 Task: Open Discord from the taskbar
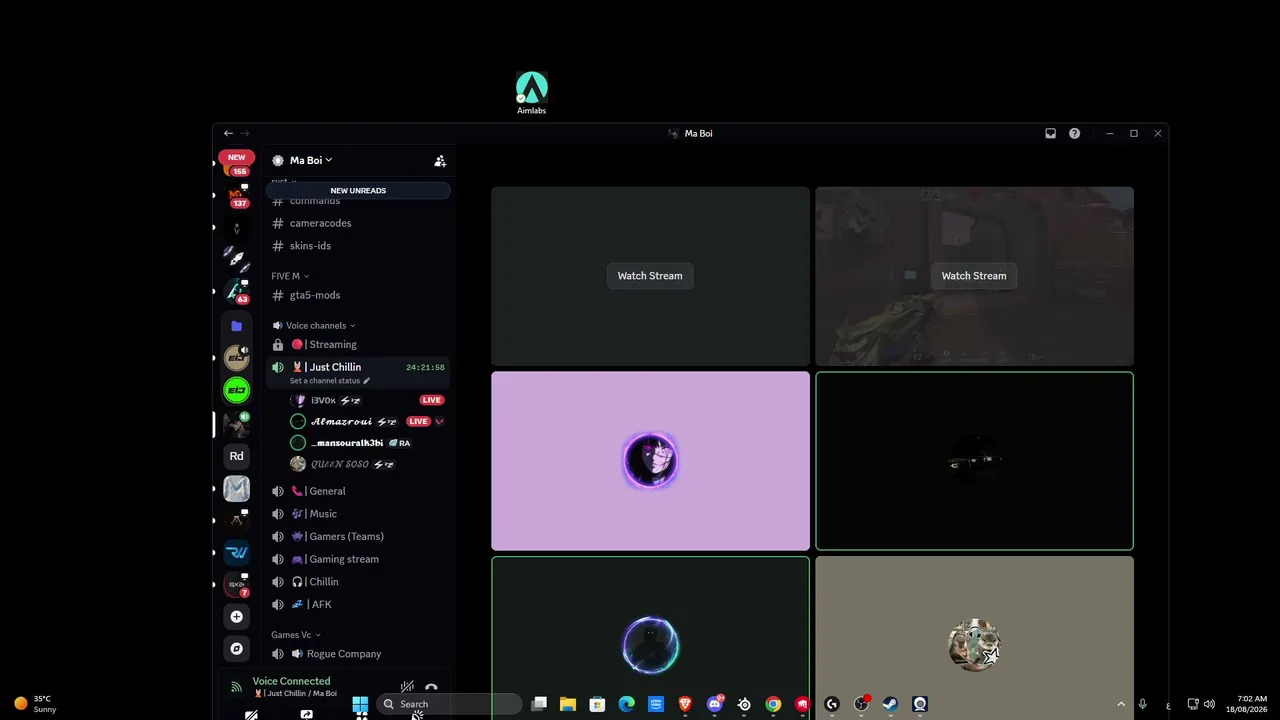click(x=715, y=704)
